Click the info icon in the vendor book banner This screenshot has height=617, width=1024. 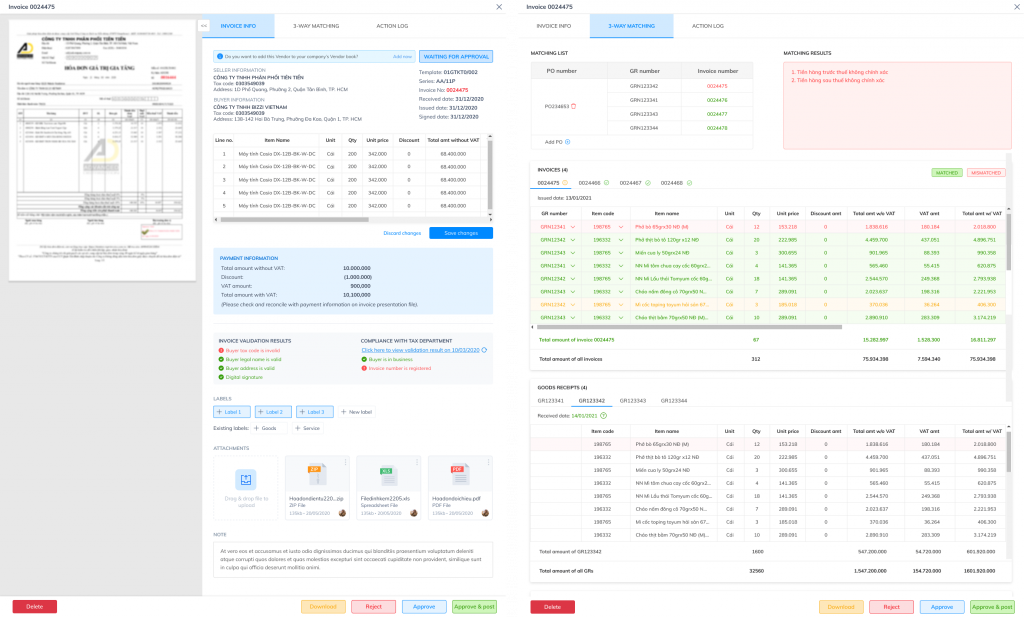220,55
